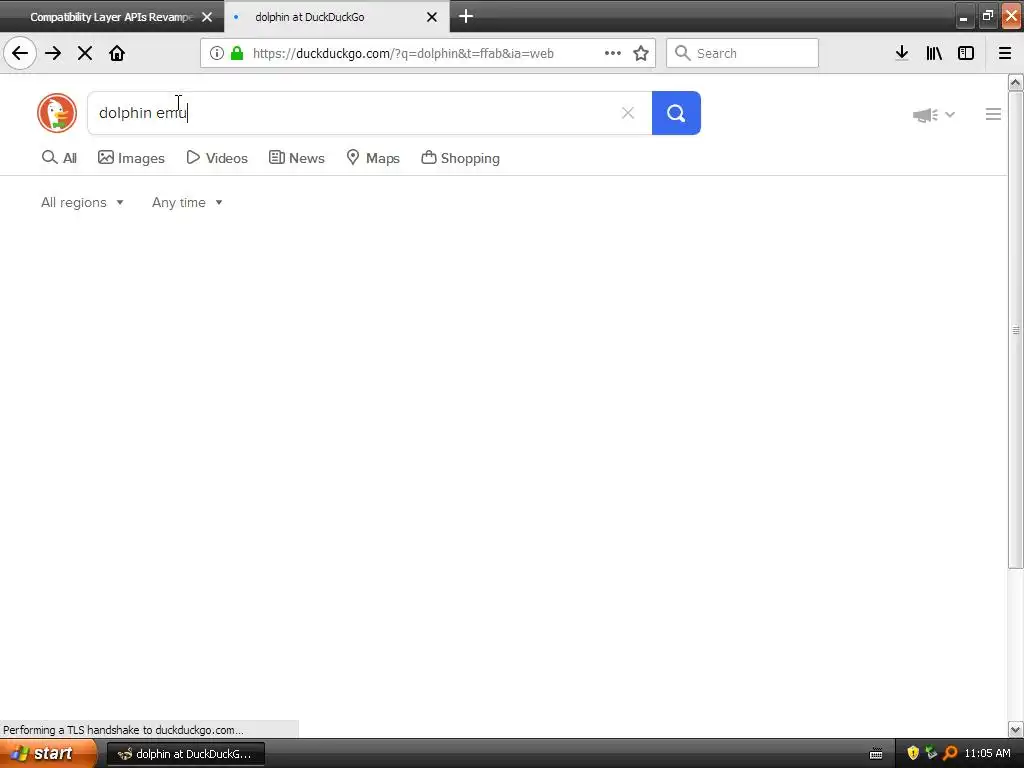The height and width of the screenshot is (768, 1024).
Task: Open the Library bookshelf icon
Action: point(934,53)
